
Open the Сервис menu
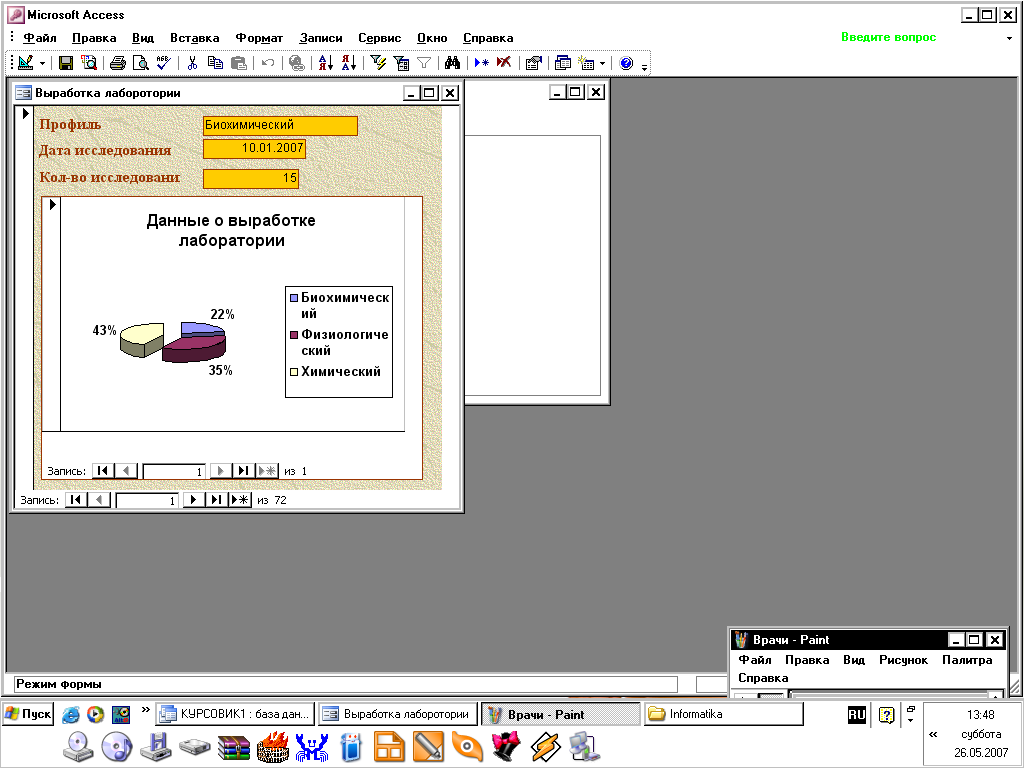click(379, 38)
